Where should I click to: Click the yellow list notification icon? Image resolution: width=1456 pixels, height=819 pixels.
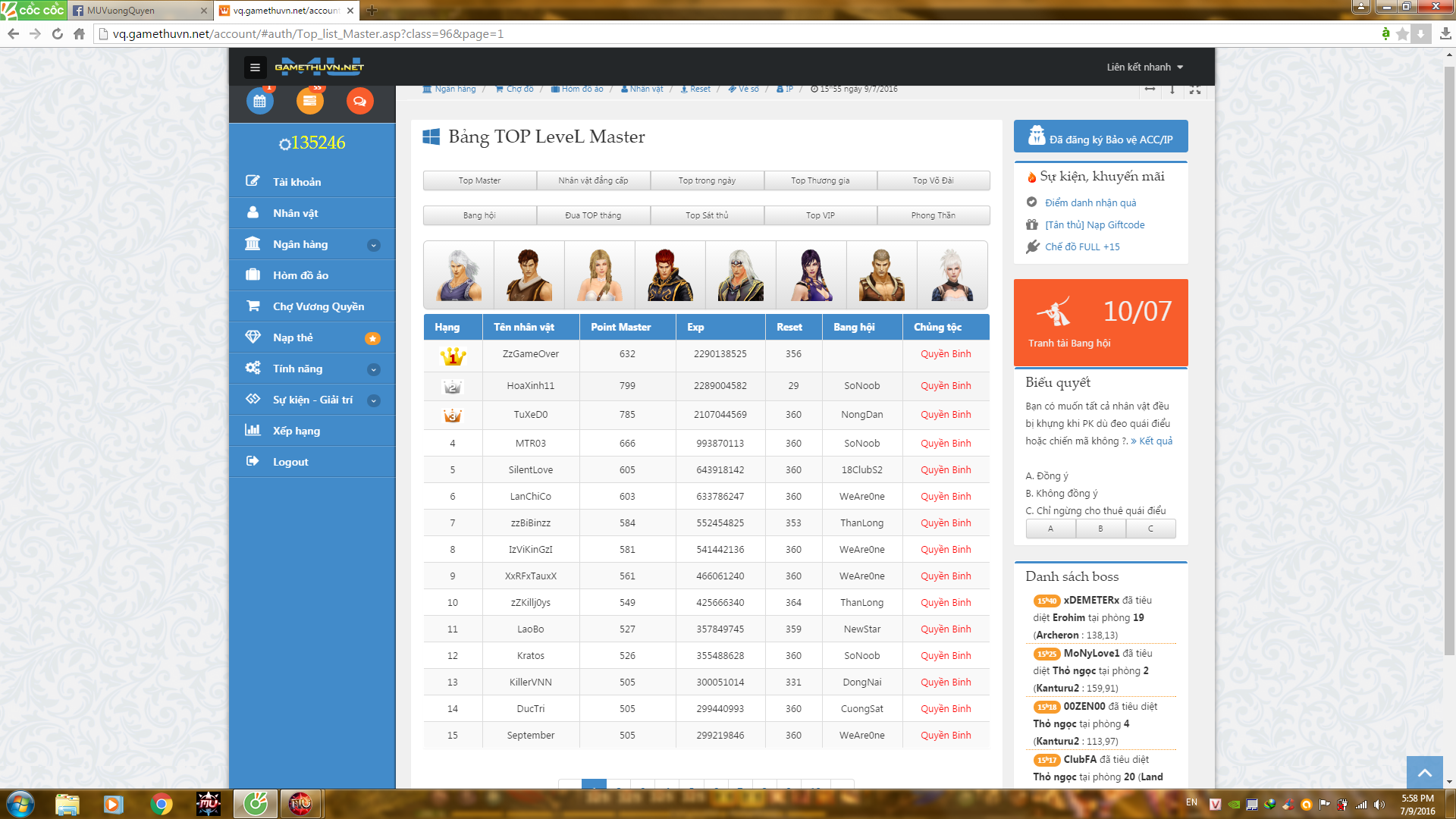309,101
